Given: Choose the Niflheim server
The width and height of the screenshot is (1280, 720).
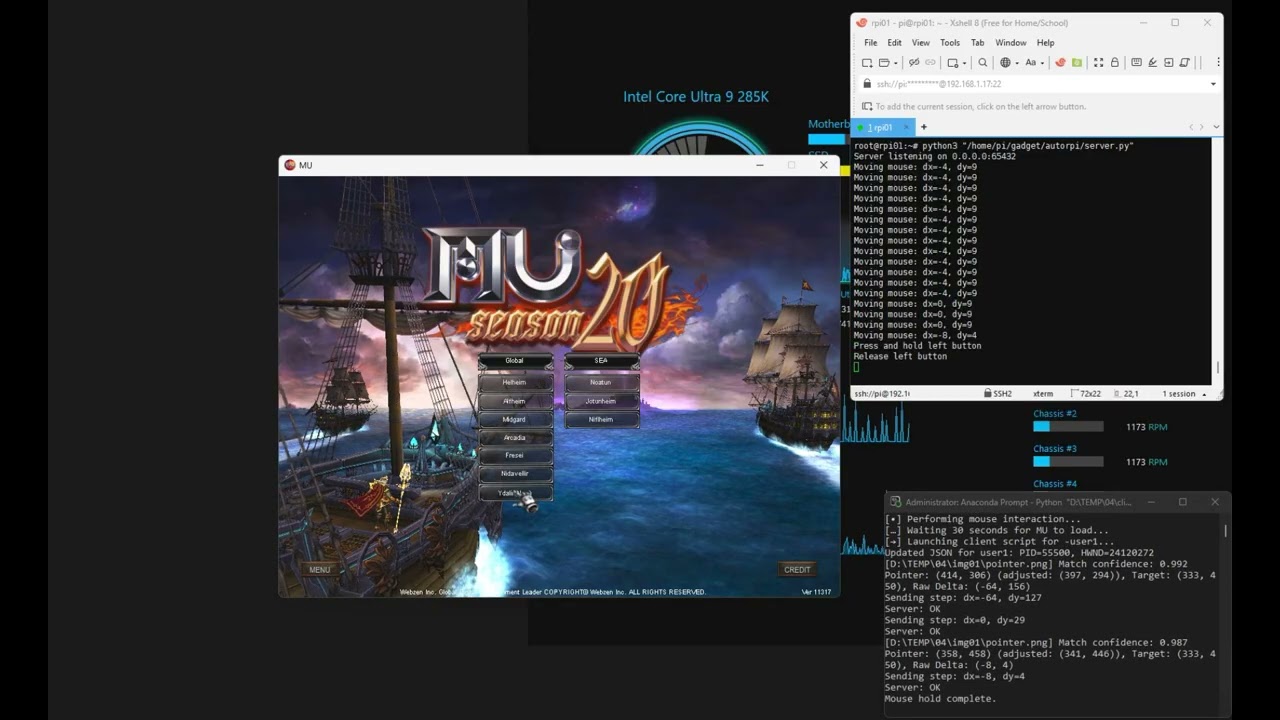Looking at the screenshot, I should tap(601, 420).
